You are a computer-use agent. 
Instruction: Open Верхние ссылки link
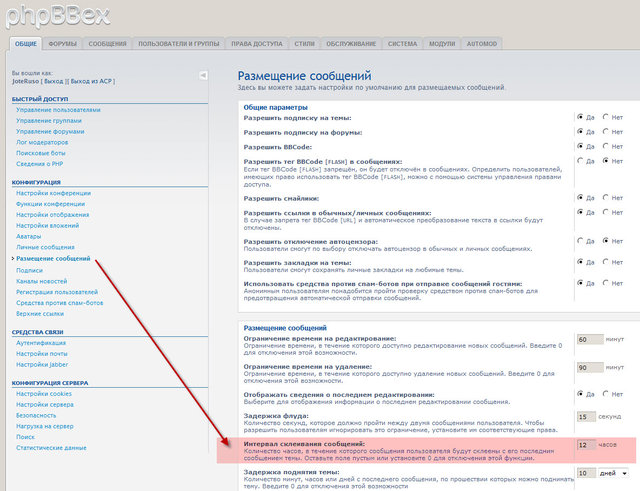(x=40, y=313)
